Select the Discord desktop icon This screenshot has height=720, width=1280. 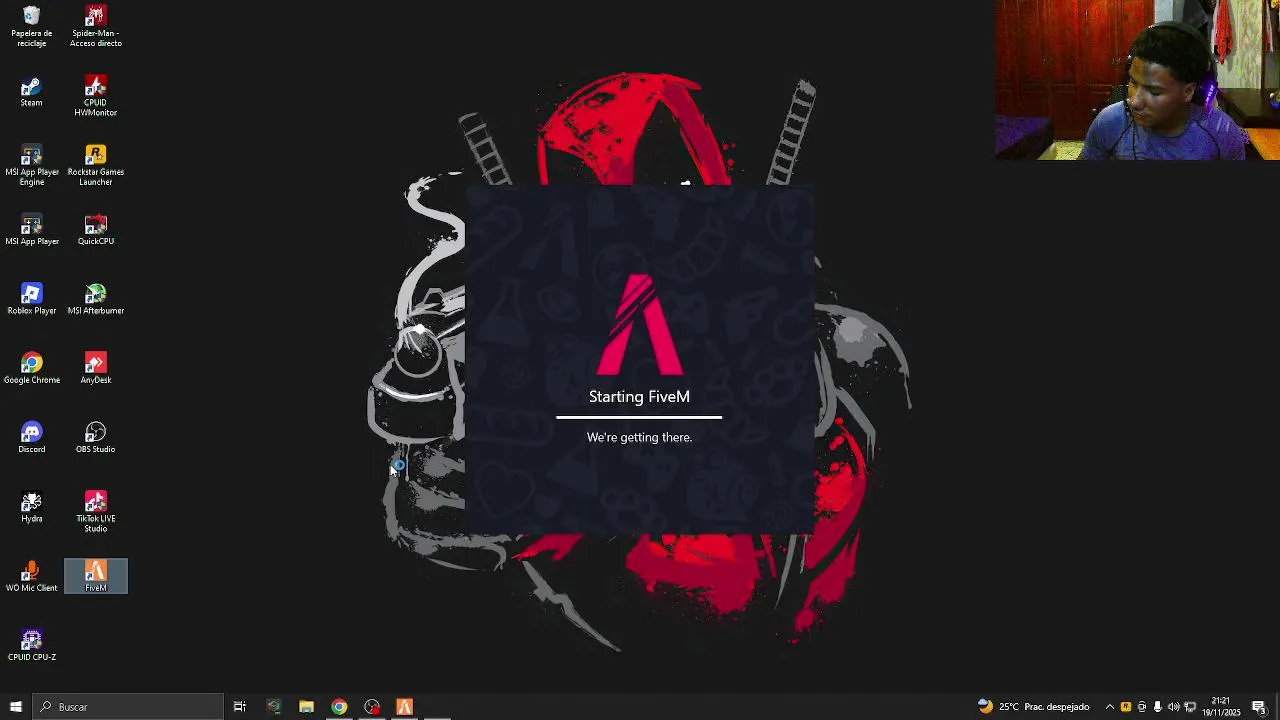[x=31, y=437]
